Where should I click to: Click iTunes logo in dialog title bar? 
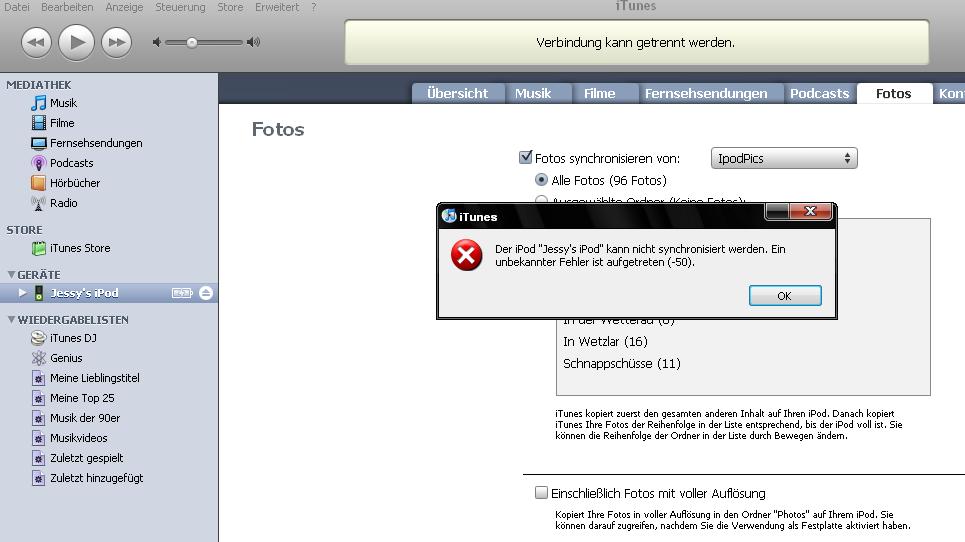(449, 216)
